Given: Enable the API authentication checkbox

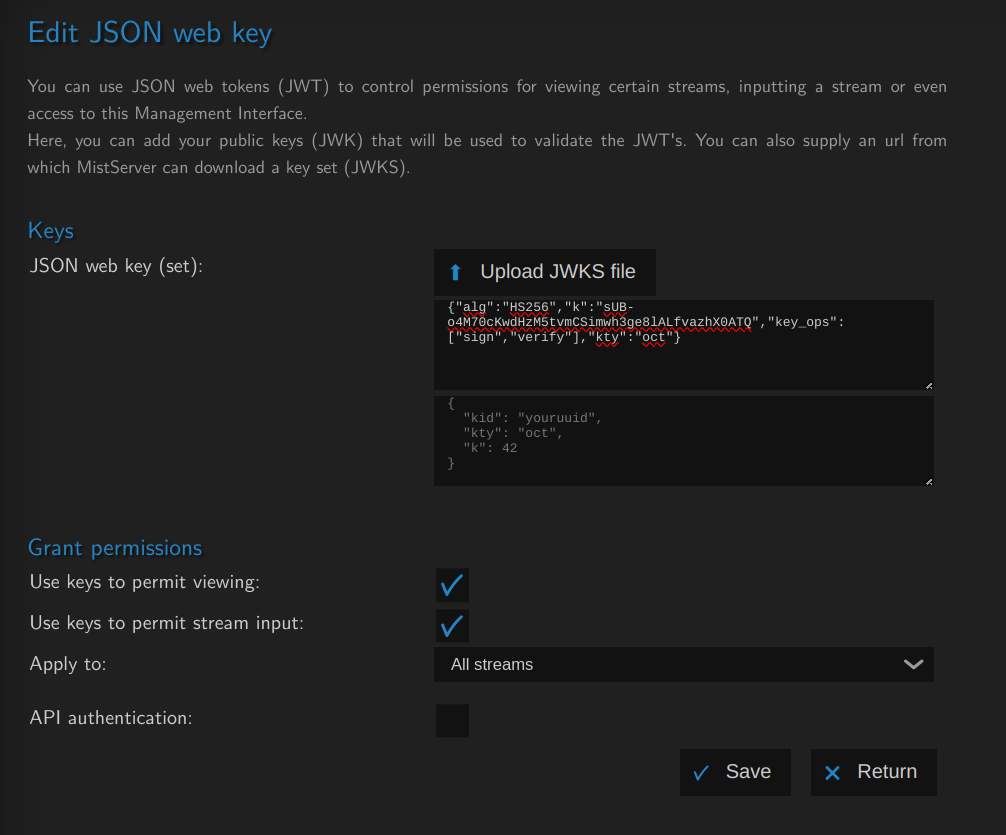Looking at the screenshot, I should [x=452, y=720].
